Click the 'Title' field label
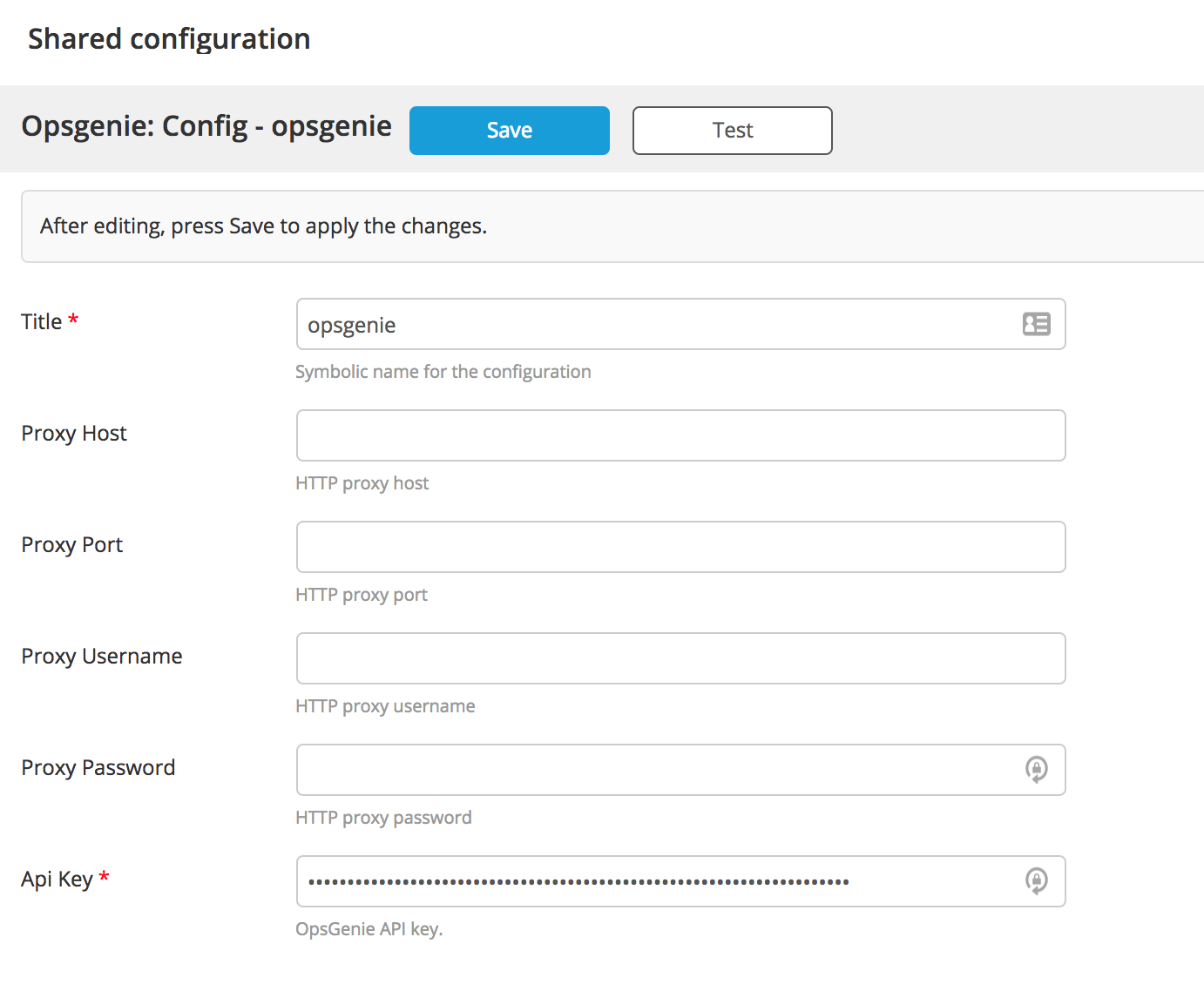 point(42,321)
